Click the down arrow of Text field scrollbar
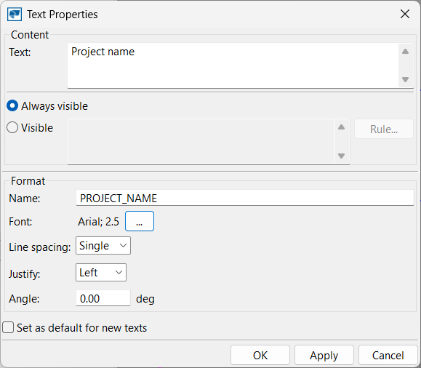 pos(405,79)
